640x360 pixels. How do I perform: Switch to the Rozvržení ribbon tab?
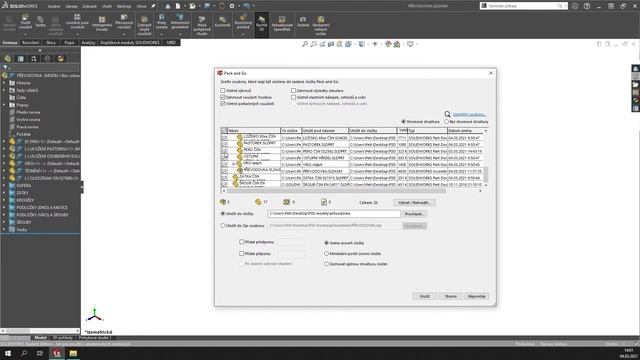click(31, 42)
